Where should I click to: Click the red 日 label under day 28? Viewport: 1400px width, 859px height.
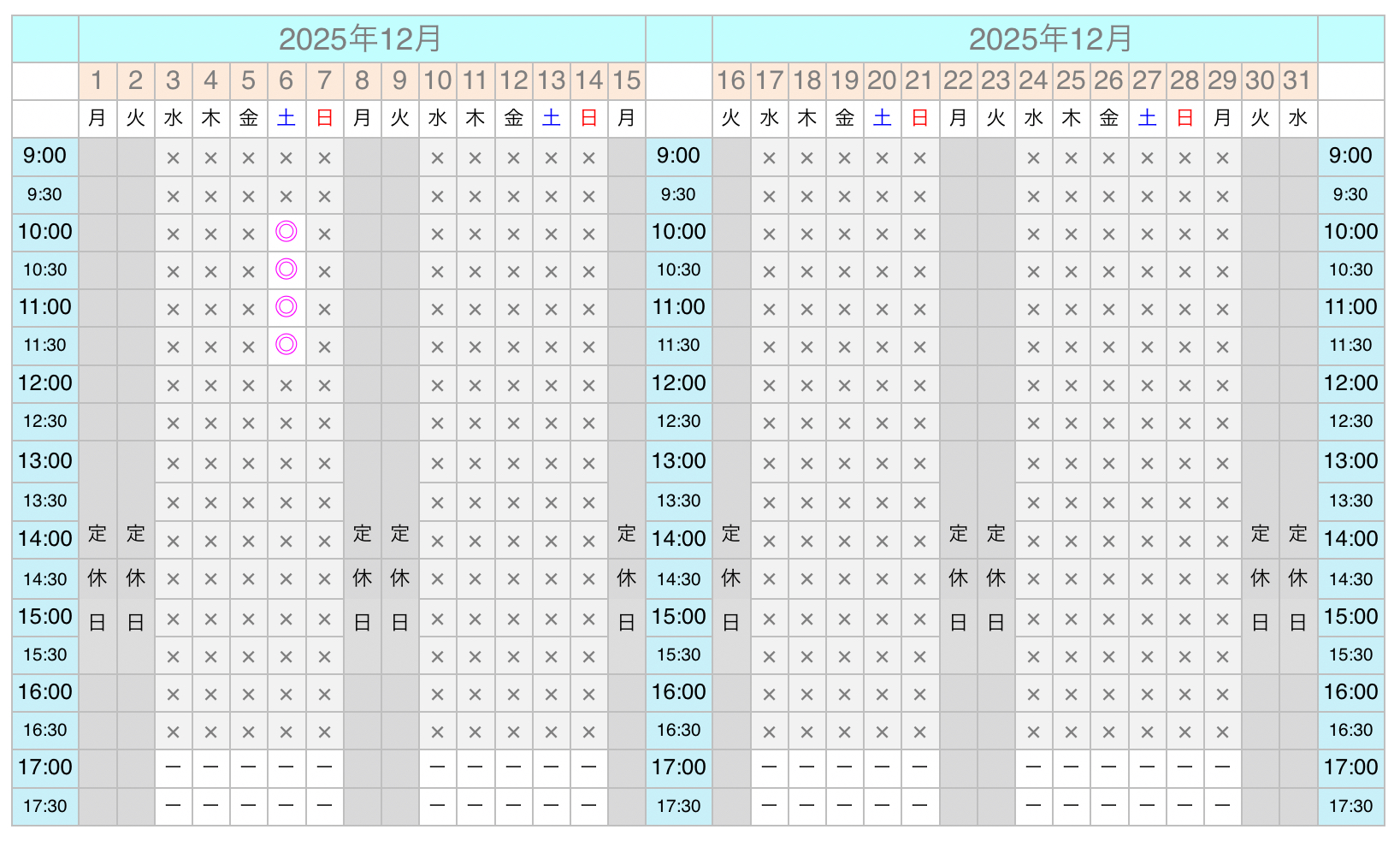[1184, 118]
